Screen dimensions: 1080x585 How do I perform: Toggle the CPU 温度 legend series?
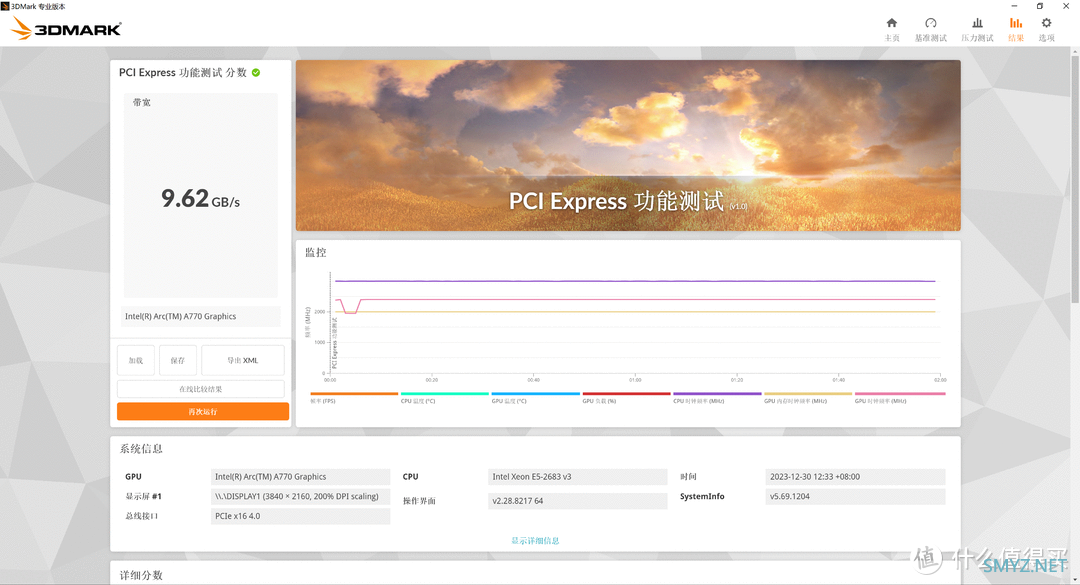(444, 397)
